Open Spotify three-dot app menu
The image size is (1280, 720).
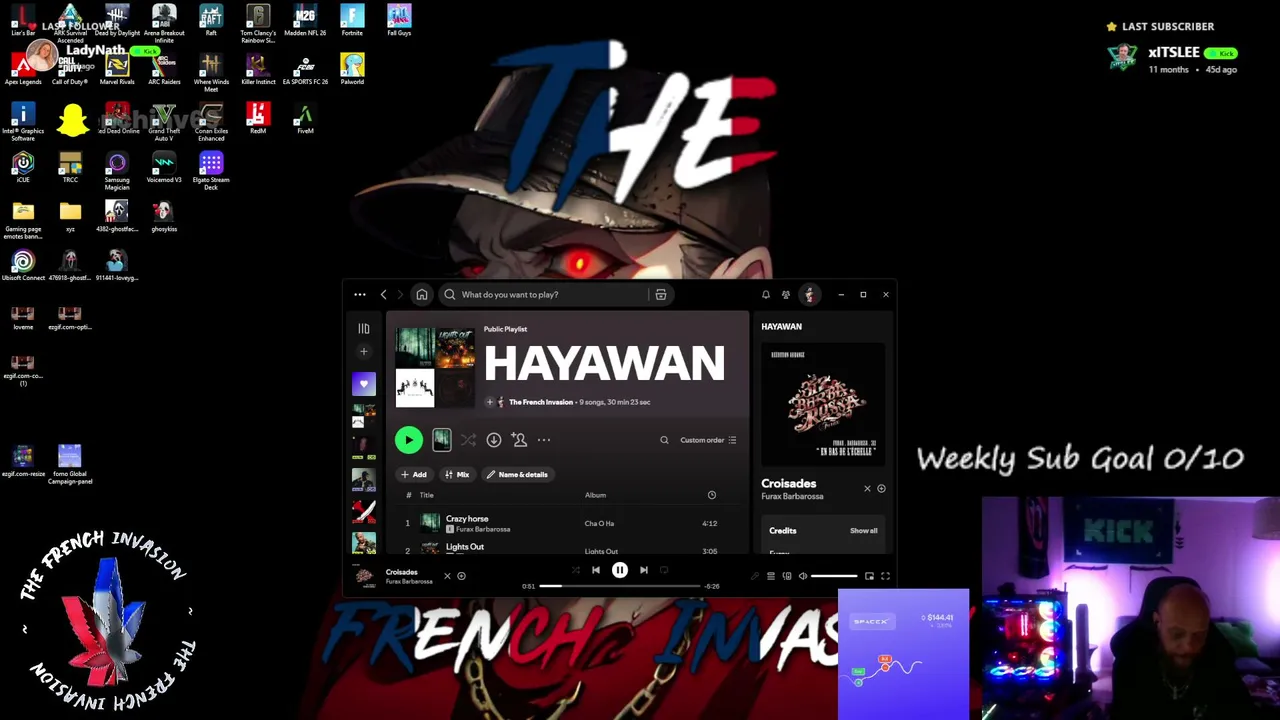360,295
